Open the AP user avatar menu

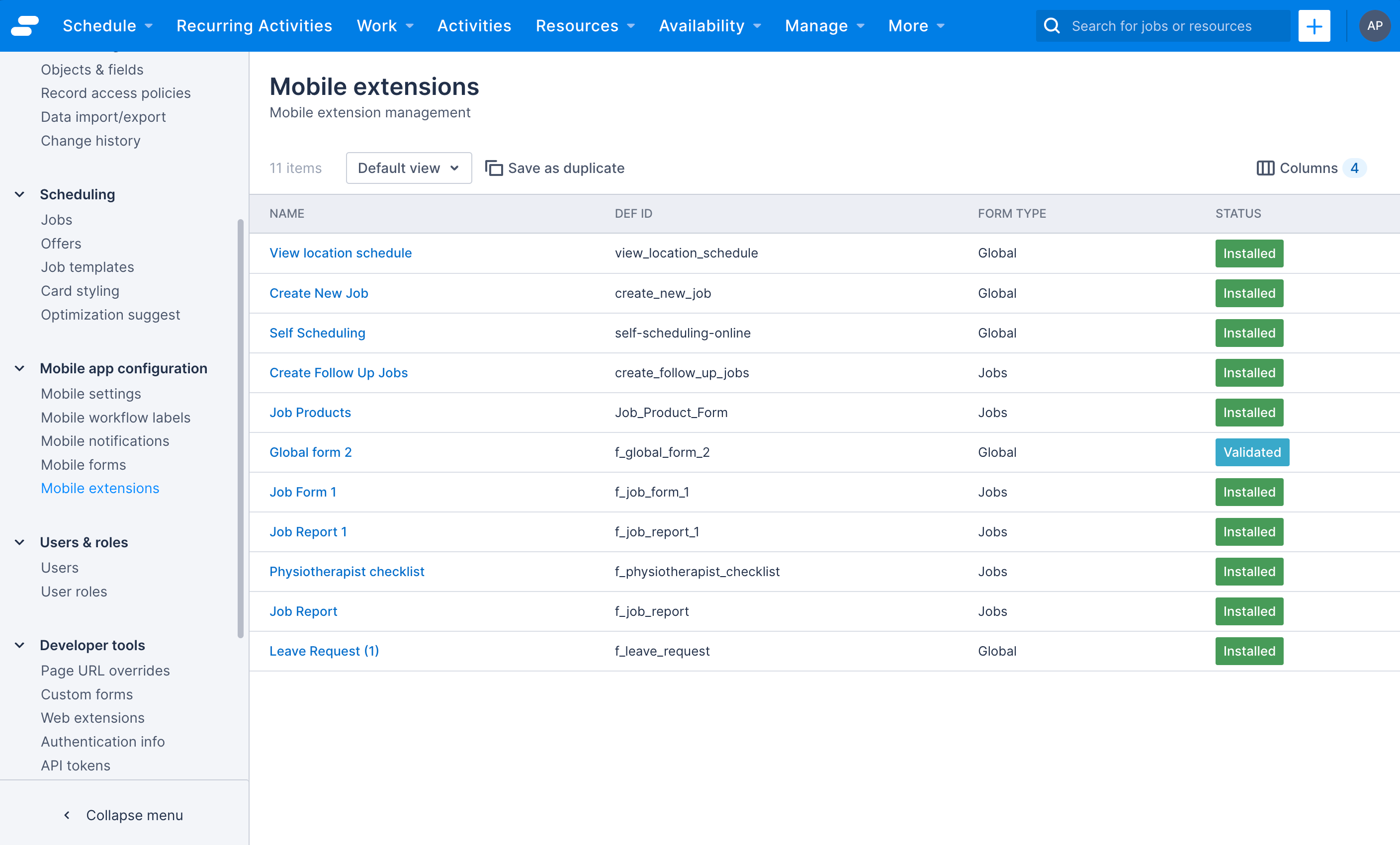[x=1376, y=25]
